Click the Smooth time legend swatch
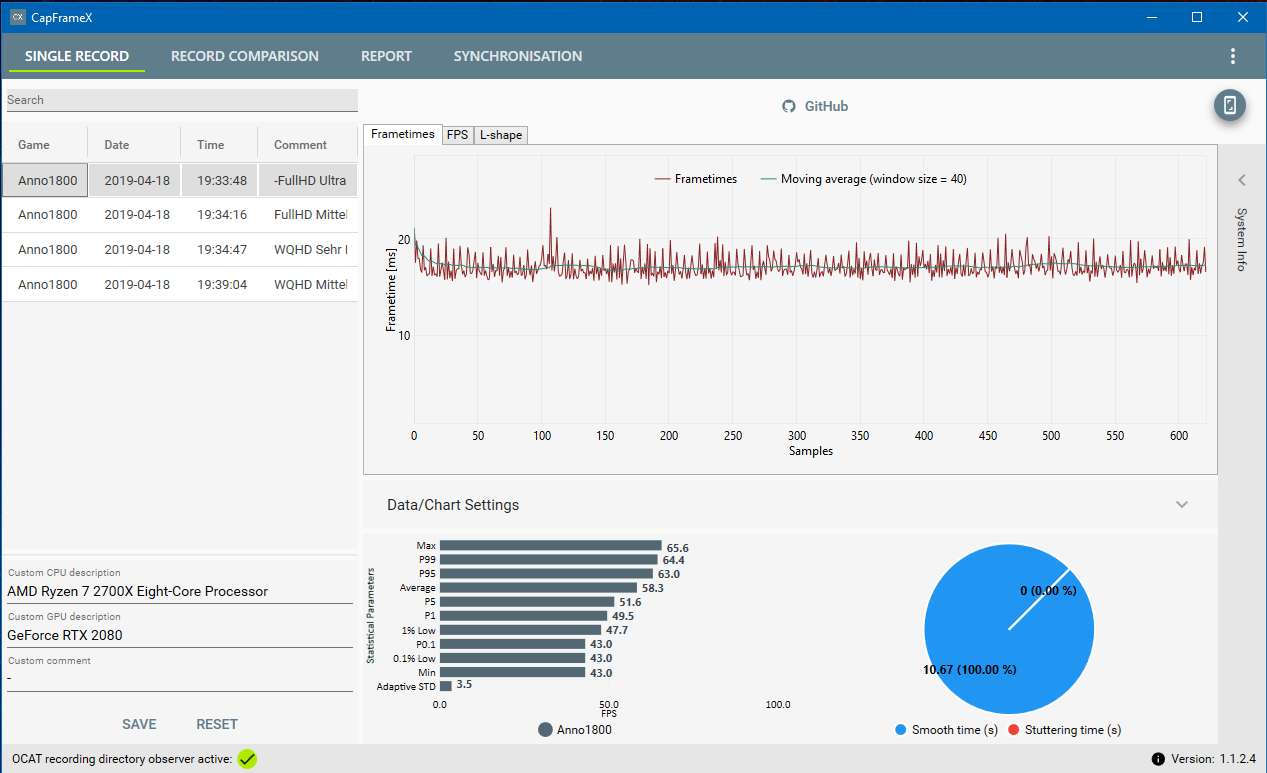Screen dimensions: 1267x773 tap(903, 730)
